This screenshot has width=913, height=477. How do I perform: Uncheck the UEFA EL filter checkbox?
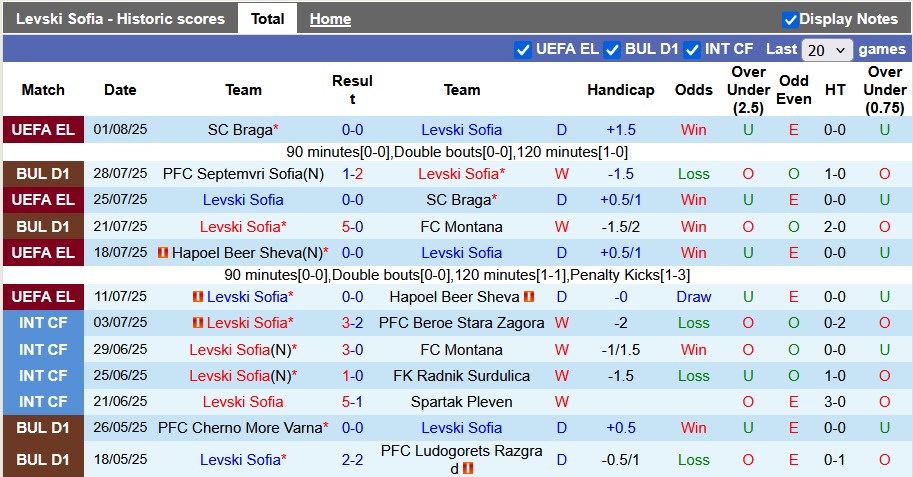pos(523,49)
